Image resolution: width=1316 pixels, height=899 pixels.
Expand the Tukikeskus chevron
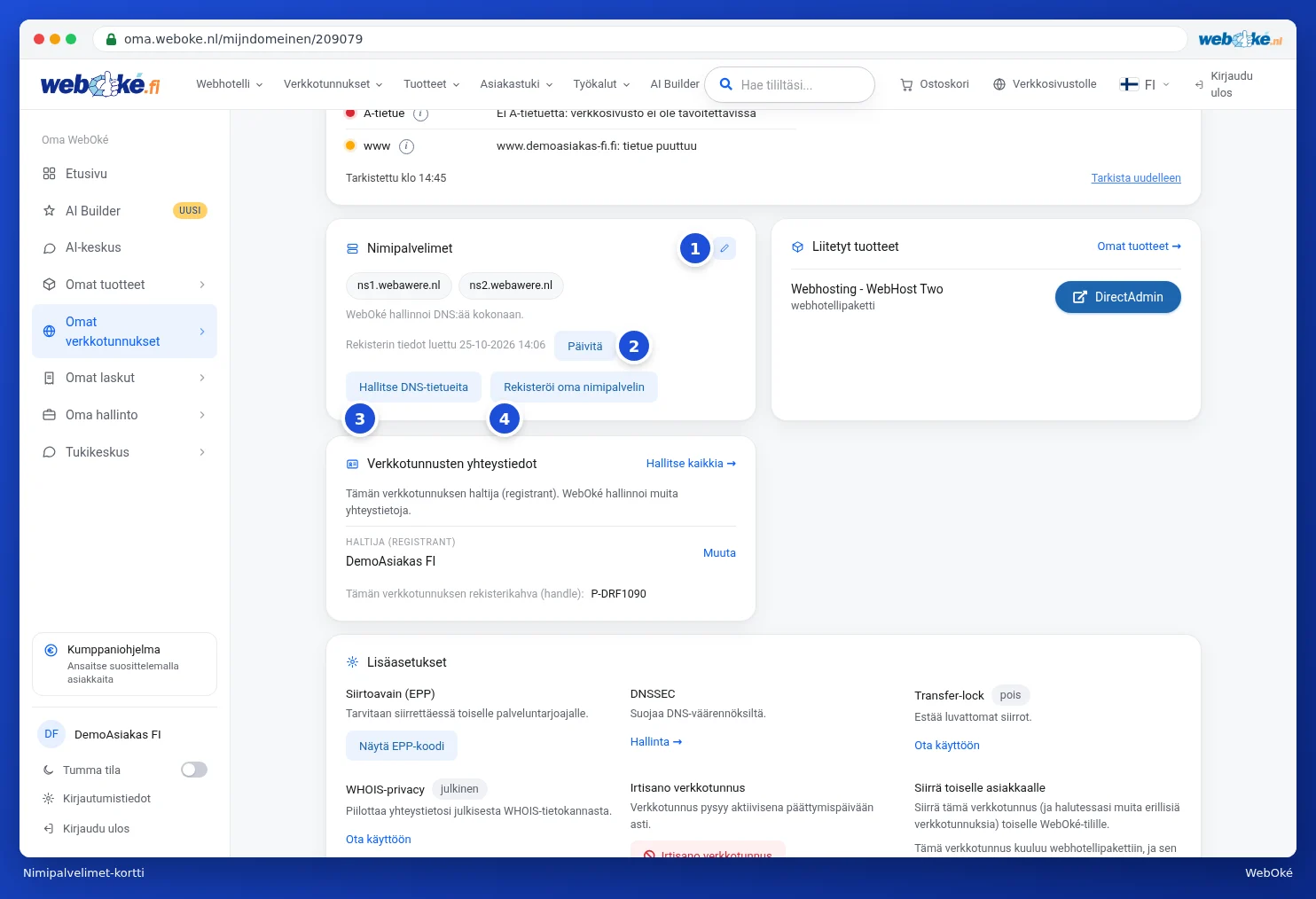(202, 452)
